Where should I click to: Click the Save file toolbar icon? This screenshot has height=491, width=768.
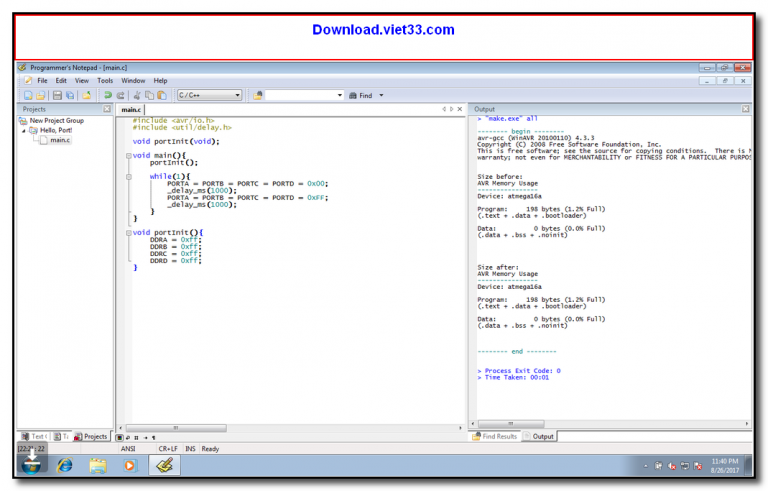coord(57,95)
